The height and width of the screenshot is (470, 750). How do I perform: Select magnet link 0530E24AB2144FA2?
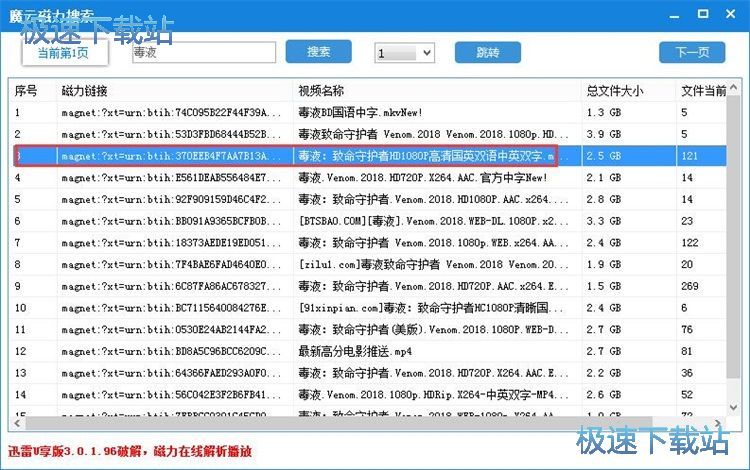pyautogui.click(x=171, y=330)
